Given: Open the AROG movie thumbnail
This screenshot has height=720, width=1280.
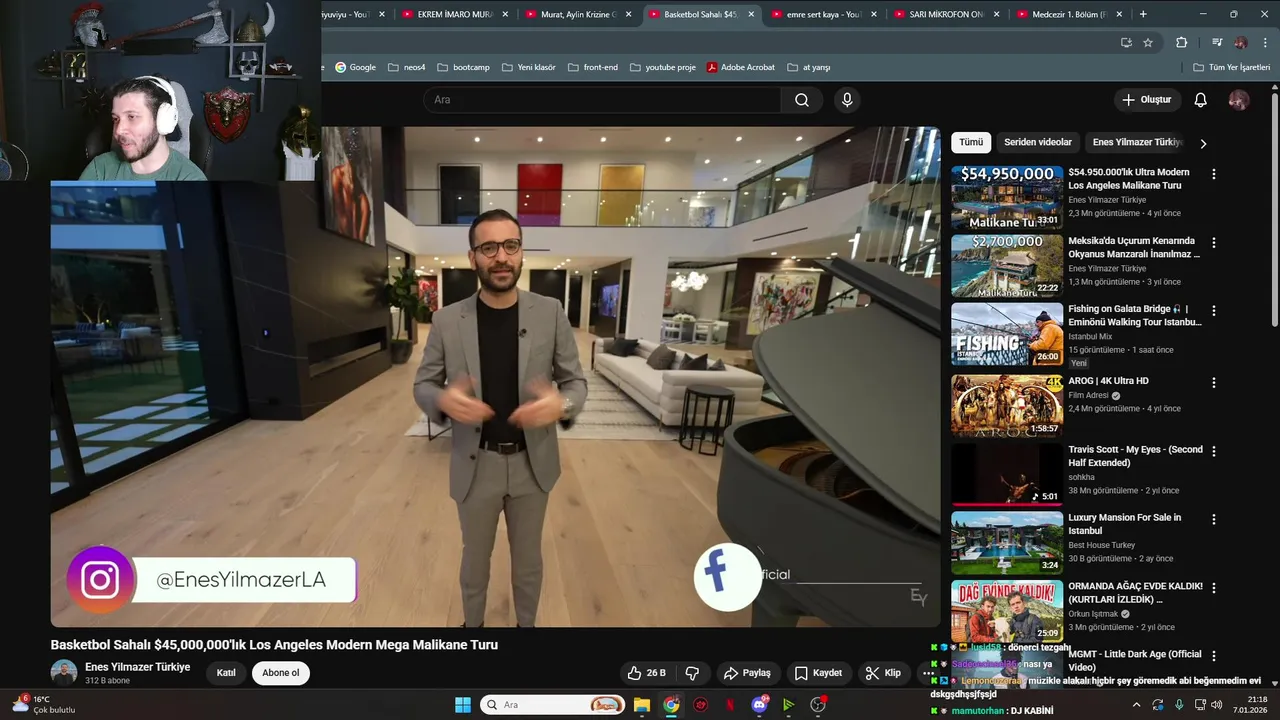Looking at the screenshot, I should click(1007, 405).
